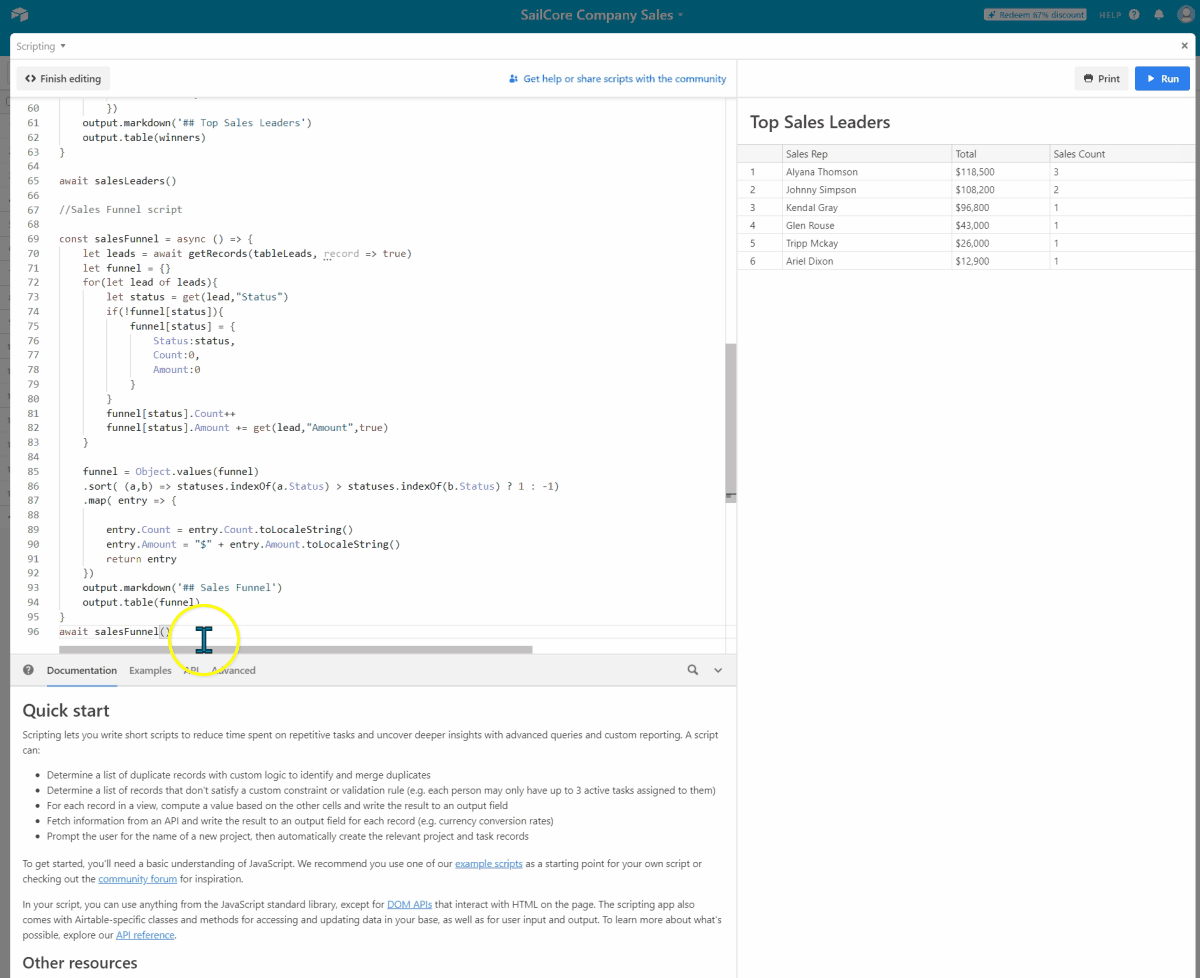The image size is (1200, 978).
Task: Click the Help question mark icon
Action: (1133, 15)
